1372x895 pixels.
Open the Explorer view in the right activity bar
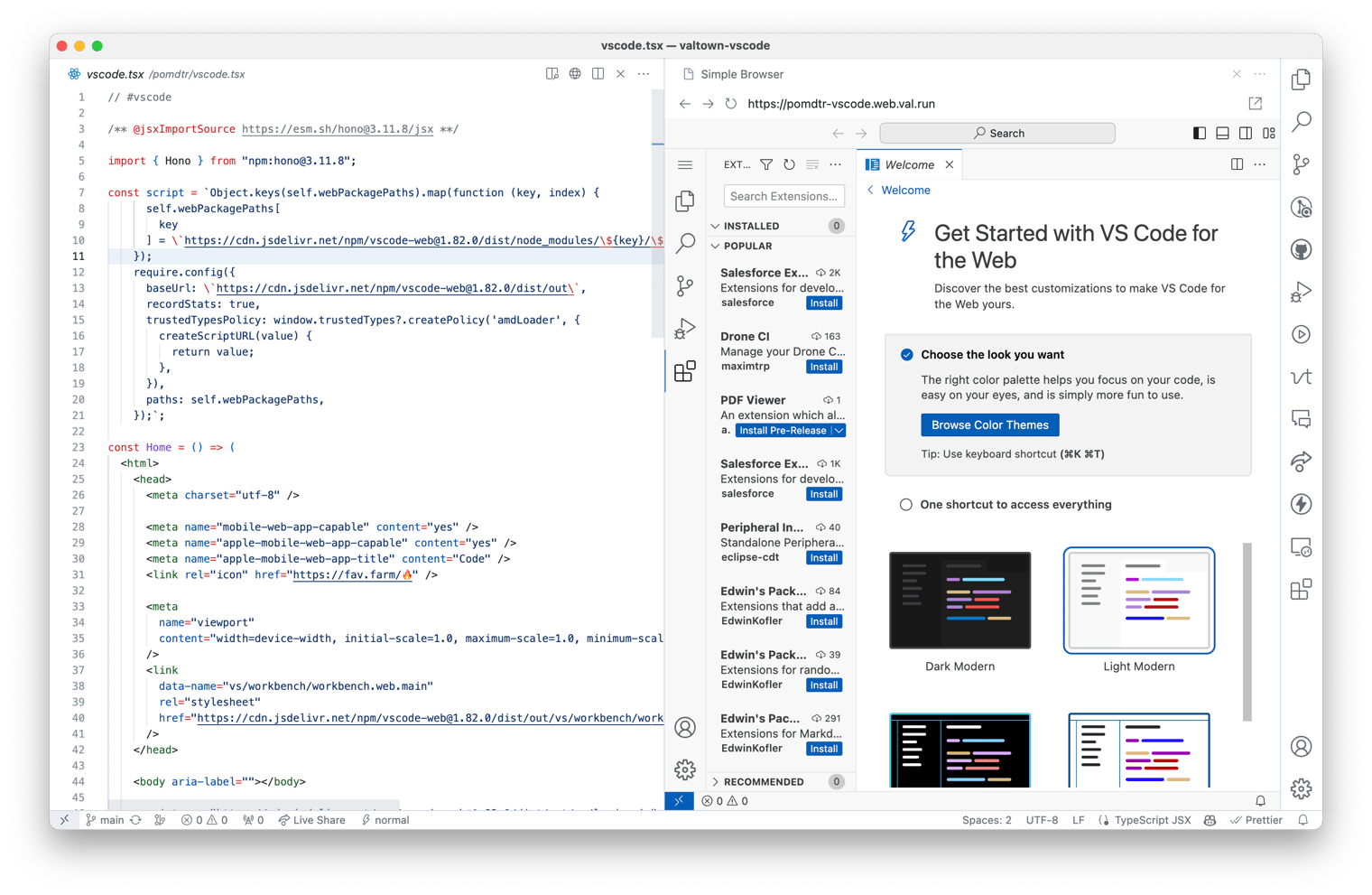click(x=1301, y=79)
